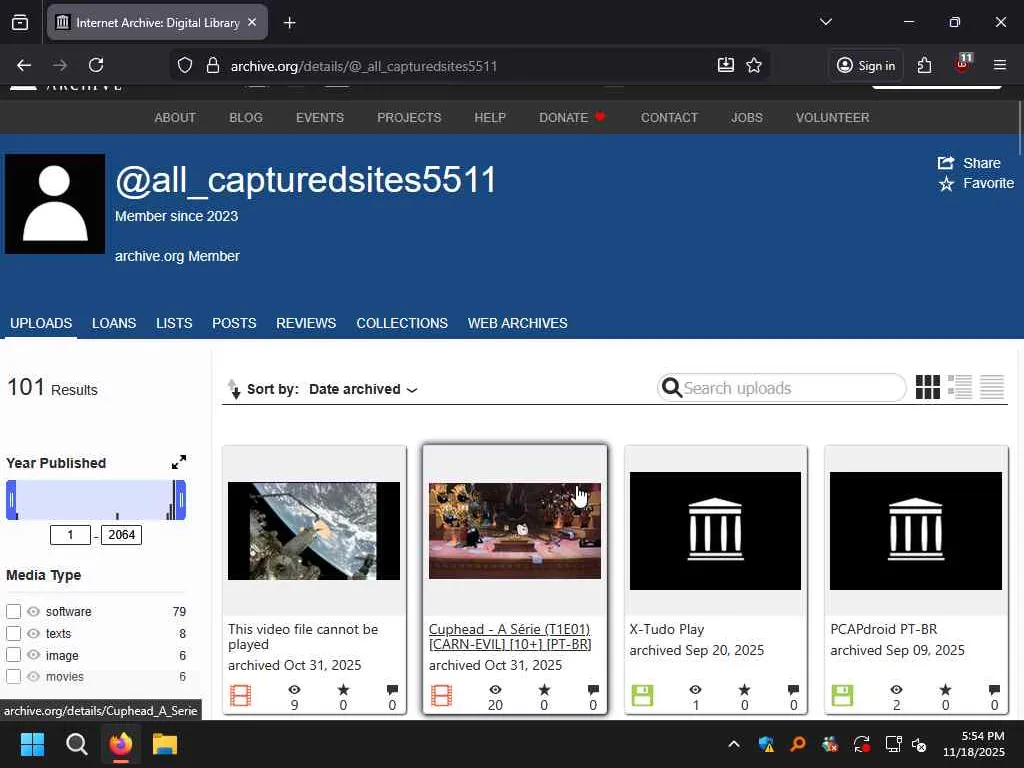Open File Explorer from taskbar
Viewport: 1024px width, 768px height.
pos(165,744)
